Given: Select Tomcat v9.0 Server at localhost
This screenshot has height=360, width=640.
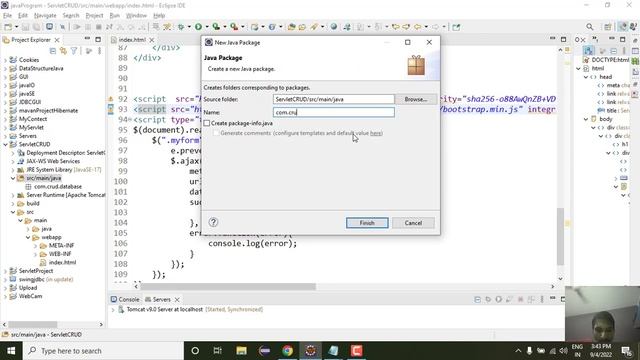Looking at the screenshot, I should tap(164, 309).
